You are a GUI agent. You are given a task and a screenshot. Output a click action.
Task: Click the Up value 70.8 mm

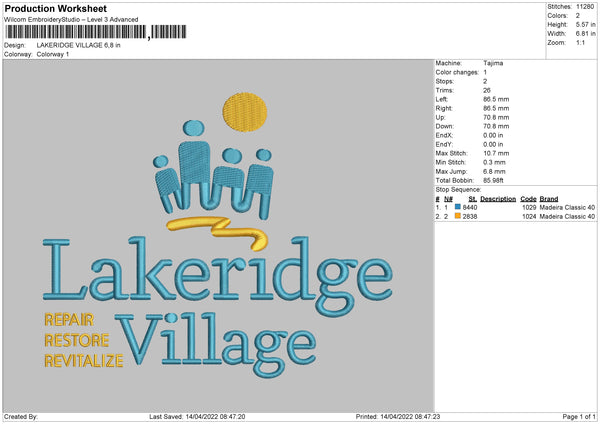pos(496,117)
